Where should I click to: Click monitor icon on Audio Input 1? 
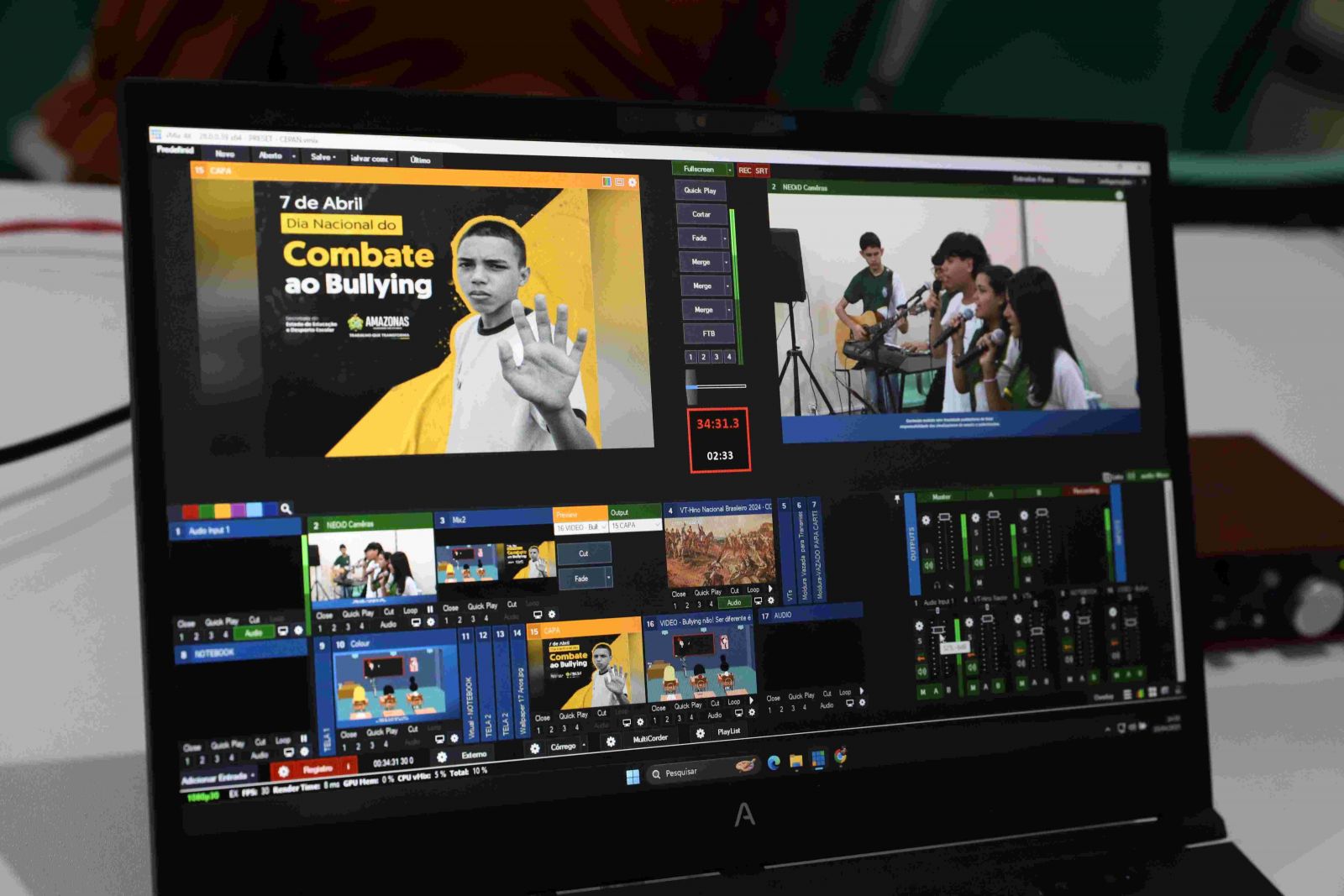(282, 631)
